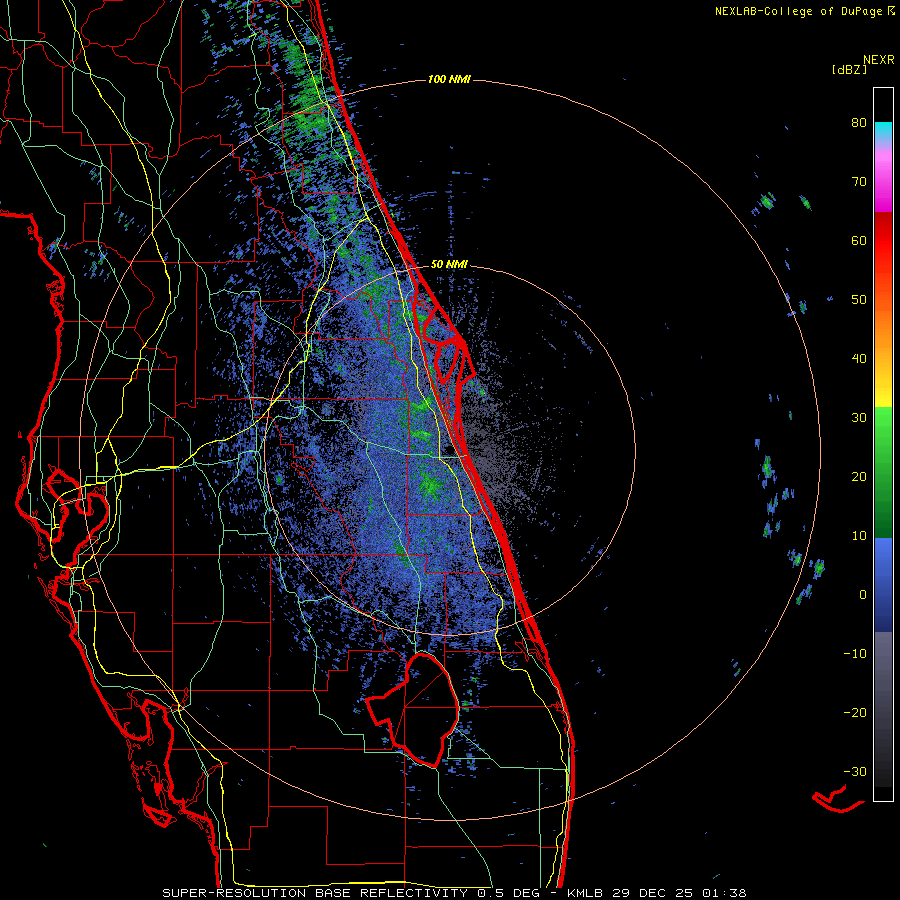This screenshot has height=900, width=900.
Task: Click the 0 value on dBZ scale
Action: click(x=863, y=595)
